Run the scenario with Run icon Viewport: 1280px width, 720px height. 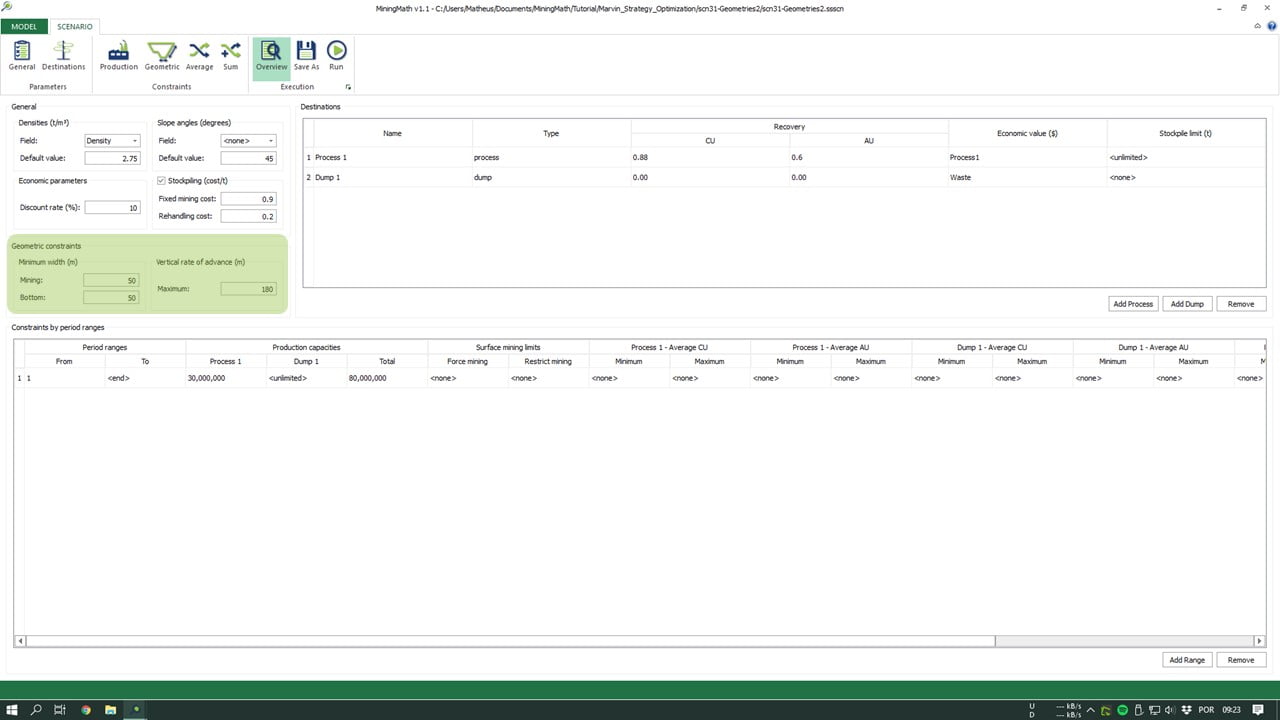[336, 55]
